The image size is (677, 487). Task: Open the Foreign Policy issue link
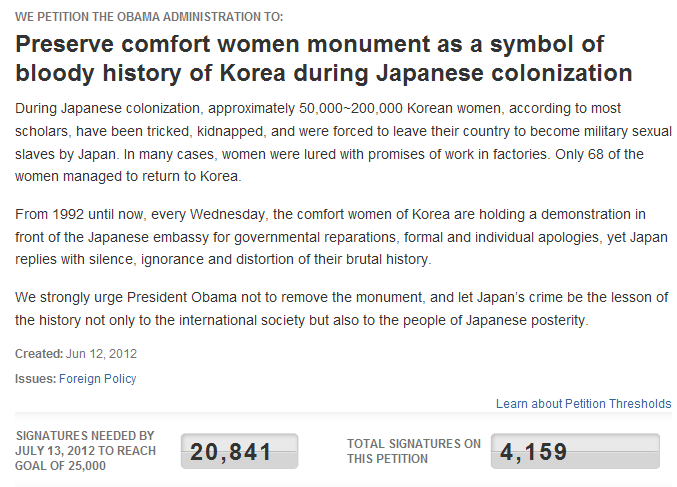coord(97,379)
